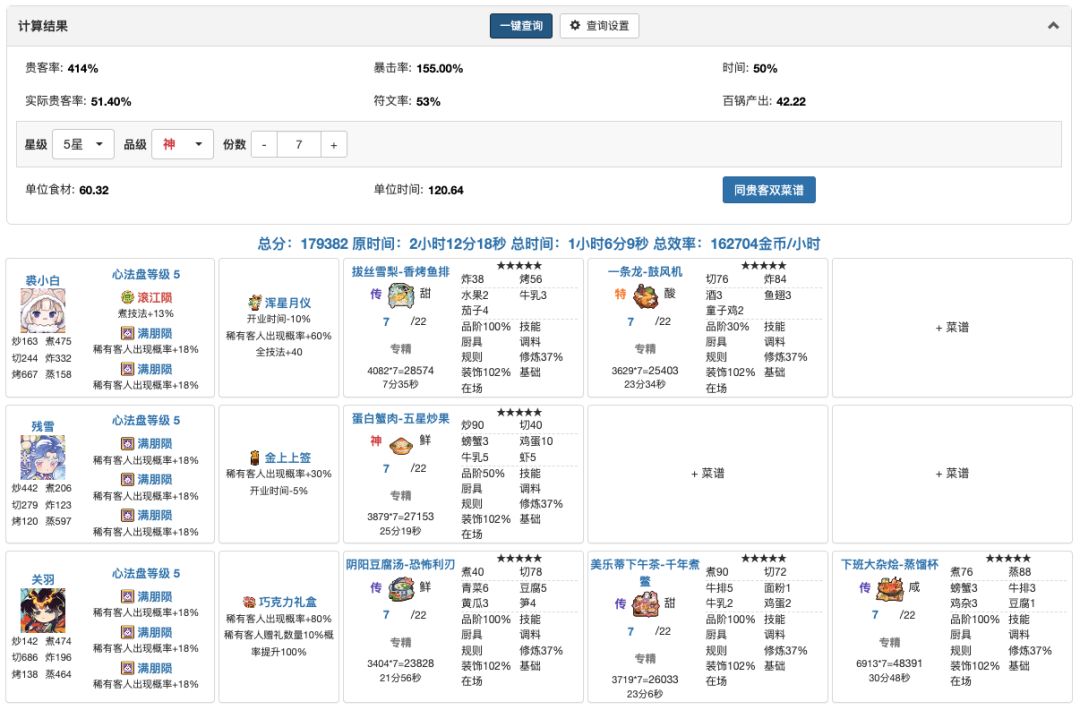This screenshot has height=710, width=1080.
Task: Open the 星级 5星 dropdown
Action: pos(83,145)
